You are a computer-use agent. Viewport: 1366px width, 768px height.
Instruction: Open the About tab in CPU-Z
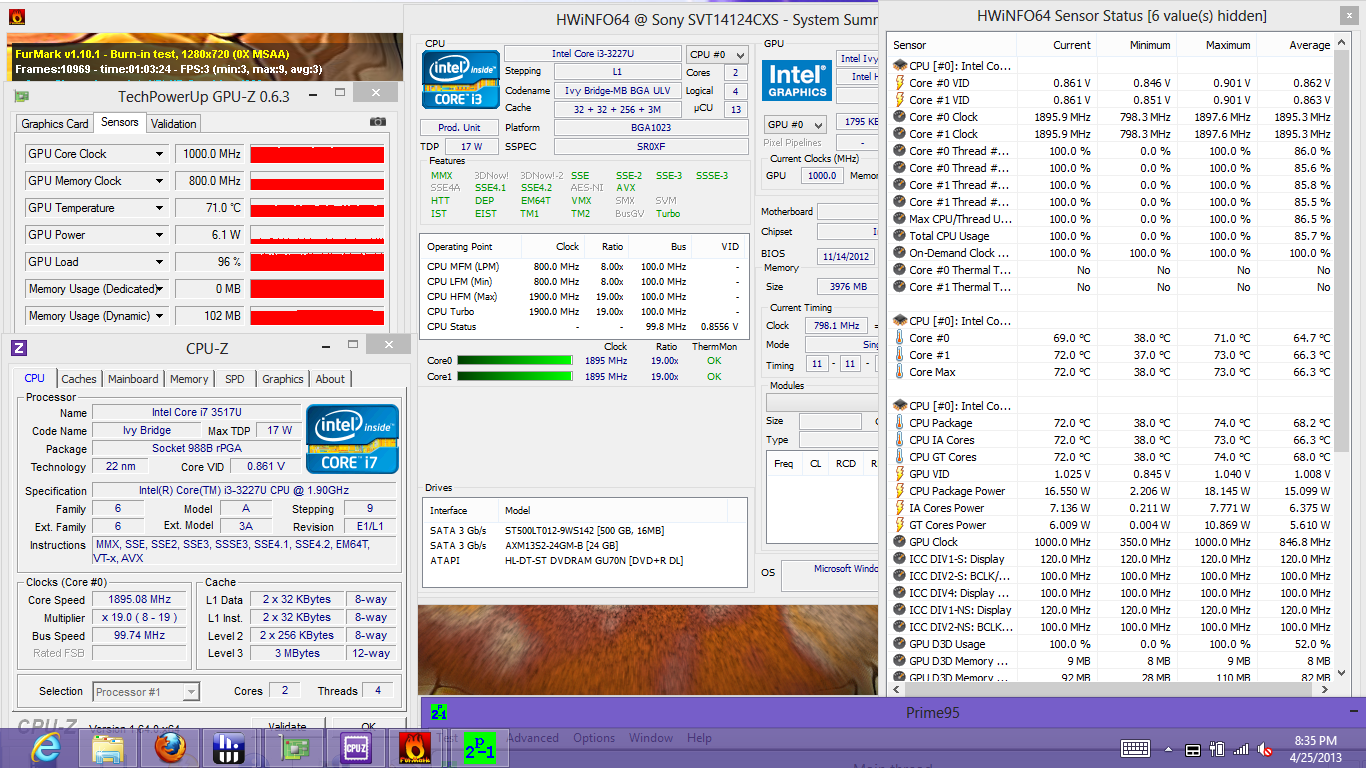pos(330,379)
